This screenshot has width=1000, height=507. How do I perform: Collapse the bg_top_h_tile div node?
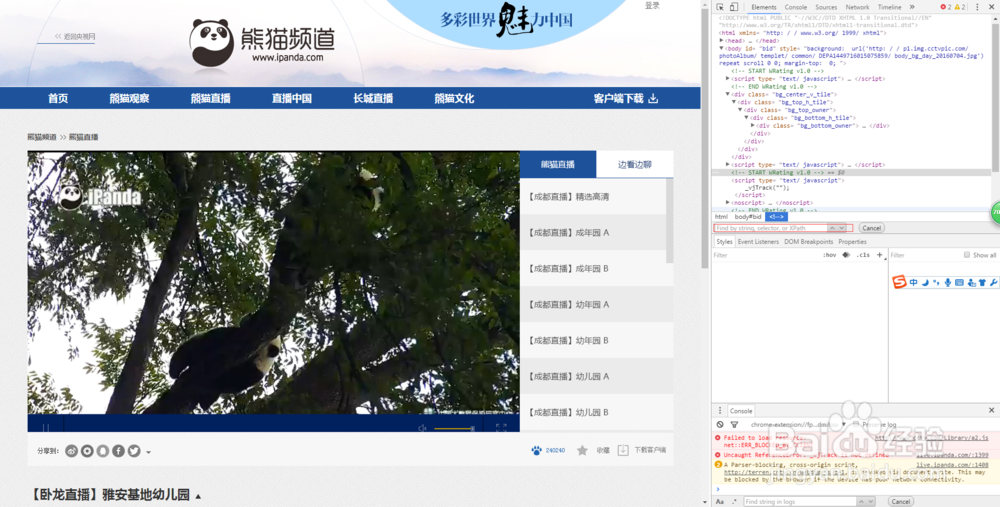point(733,102)
